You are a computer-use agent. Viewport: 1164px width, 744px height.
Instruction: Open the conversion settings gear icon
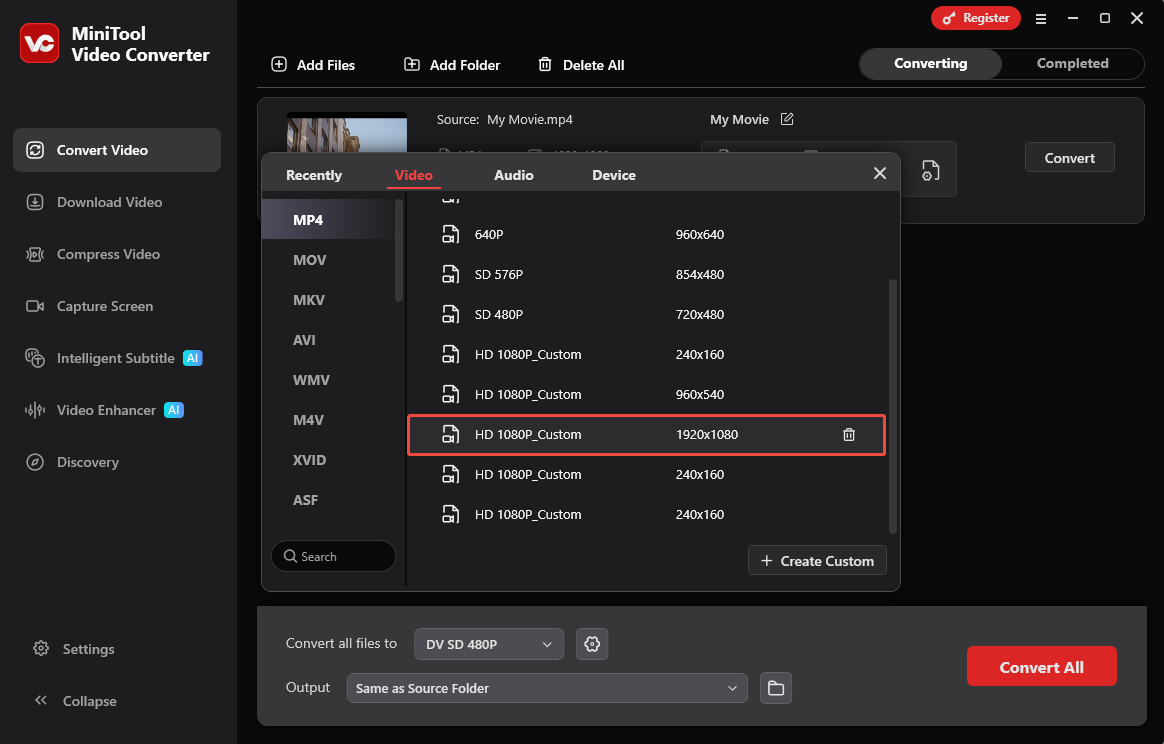[x=592, y=644]
